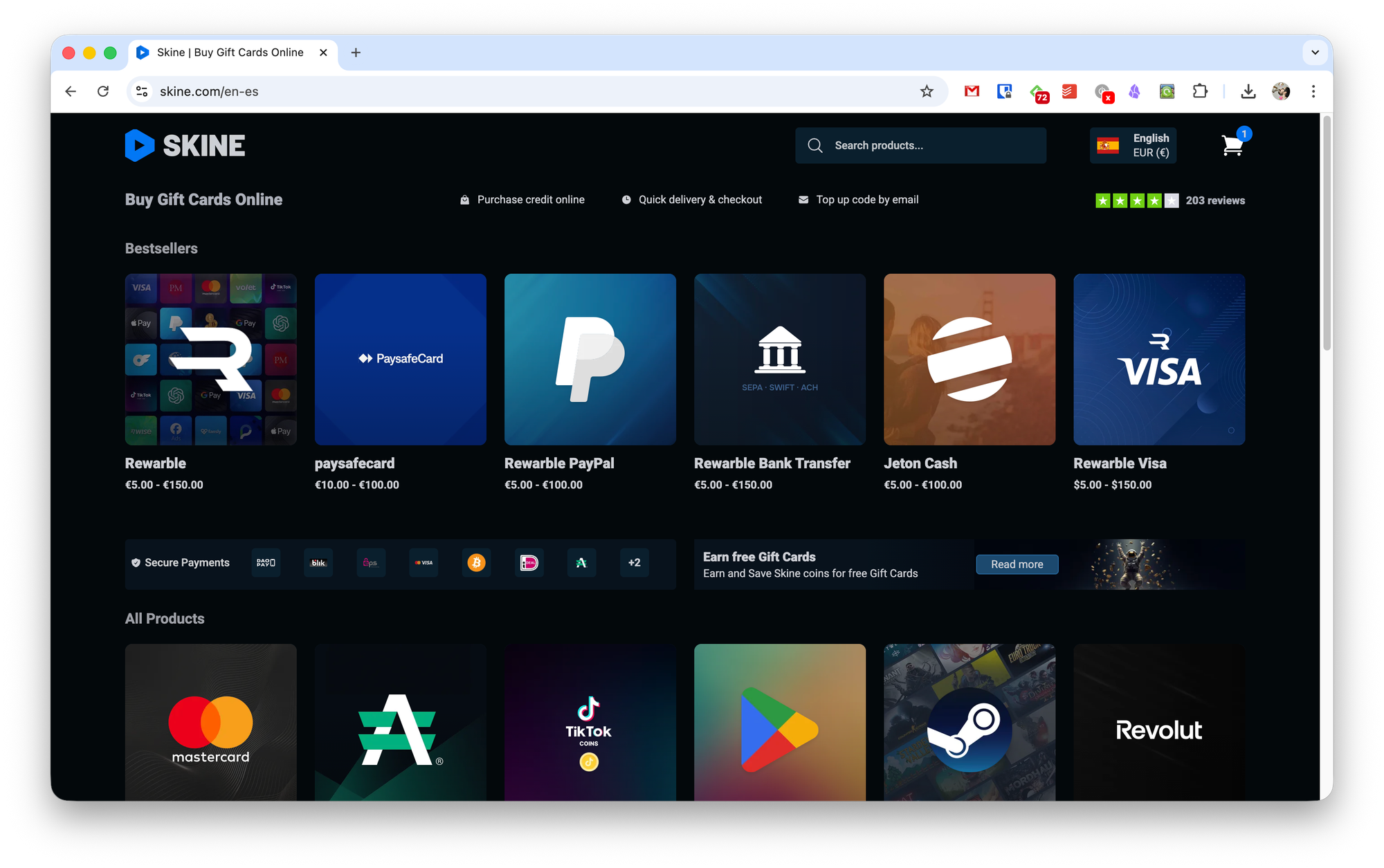
Task: Open a new browser tab
Action: [x=356, y=53]
